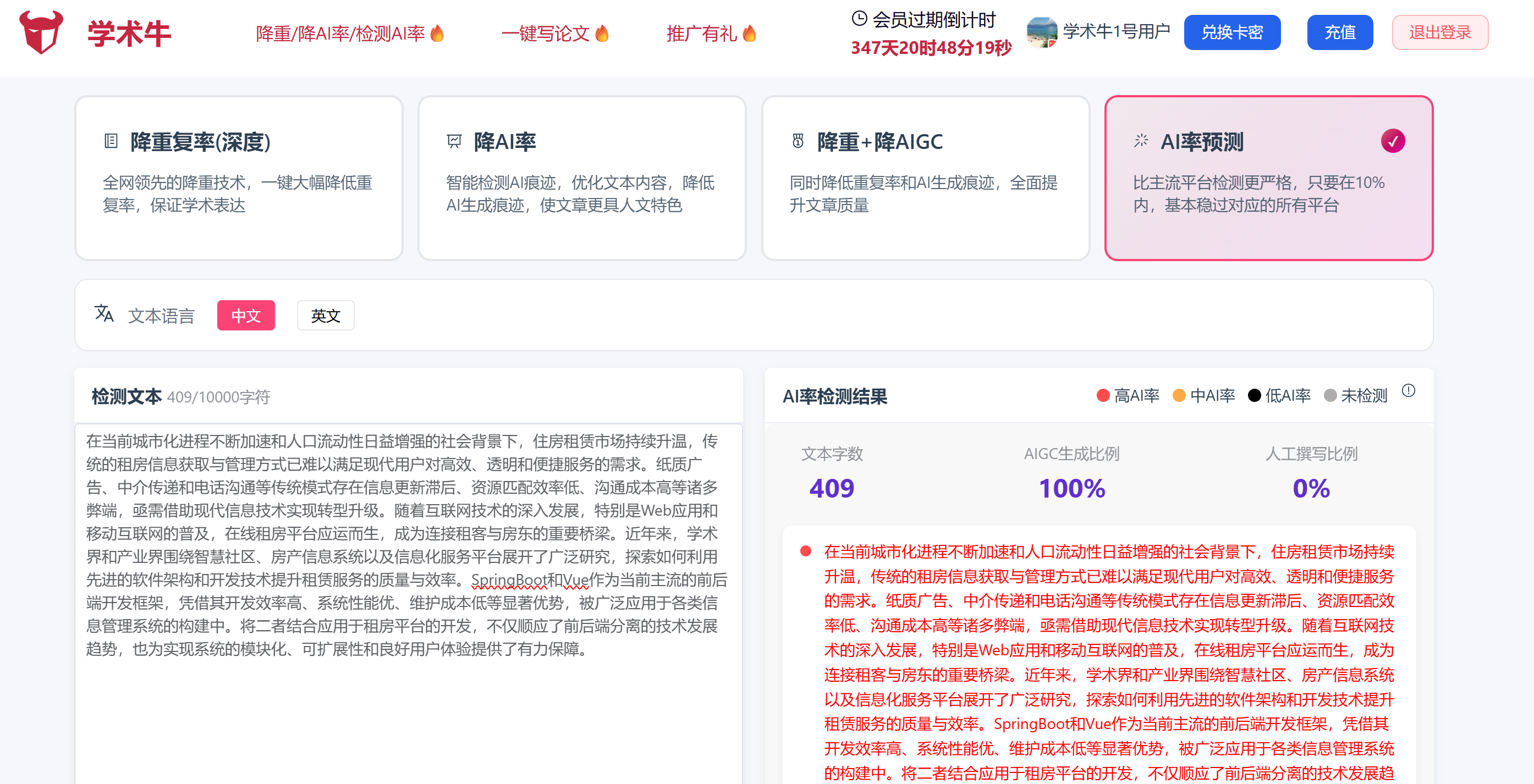The width and height of the screenshot is (1534, 784).
Task: Click the AIGC生成比例 value 100%
Action: [1072, 489]
